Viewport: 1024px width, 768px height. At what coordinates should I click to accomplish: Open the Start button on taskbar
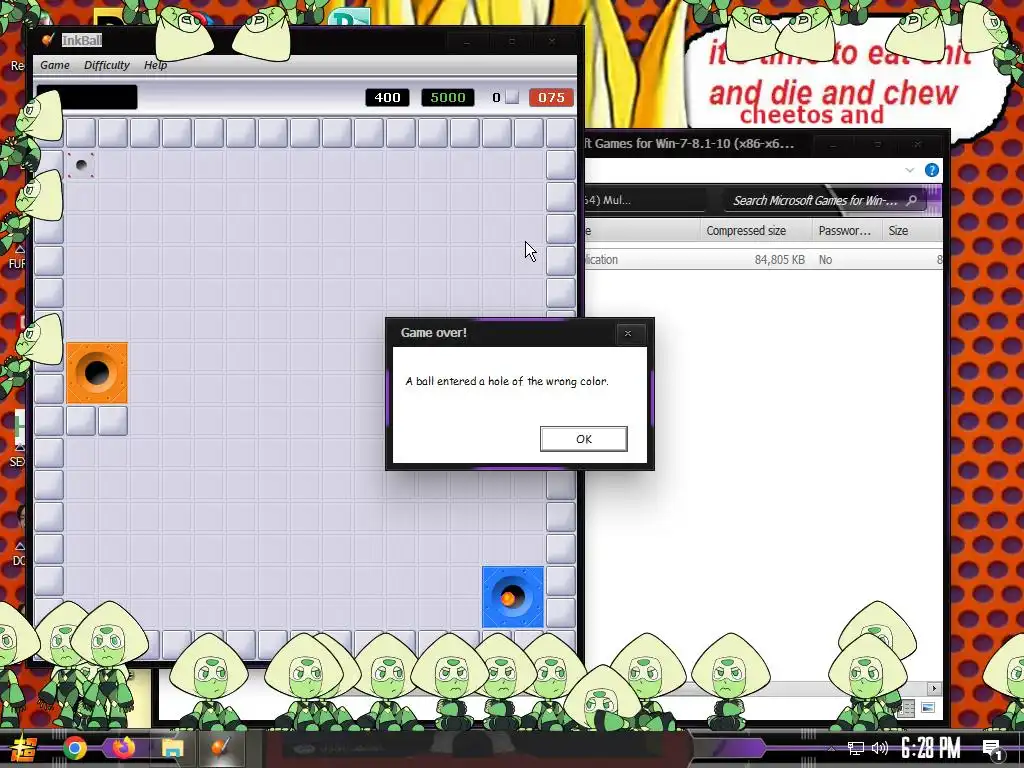tap(24, 748)
